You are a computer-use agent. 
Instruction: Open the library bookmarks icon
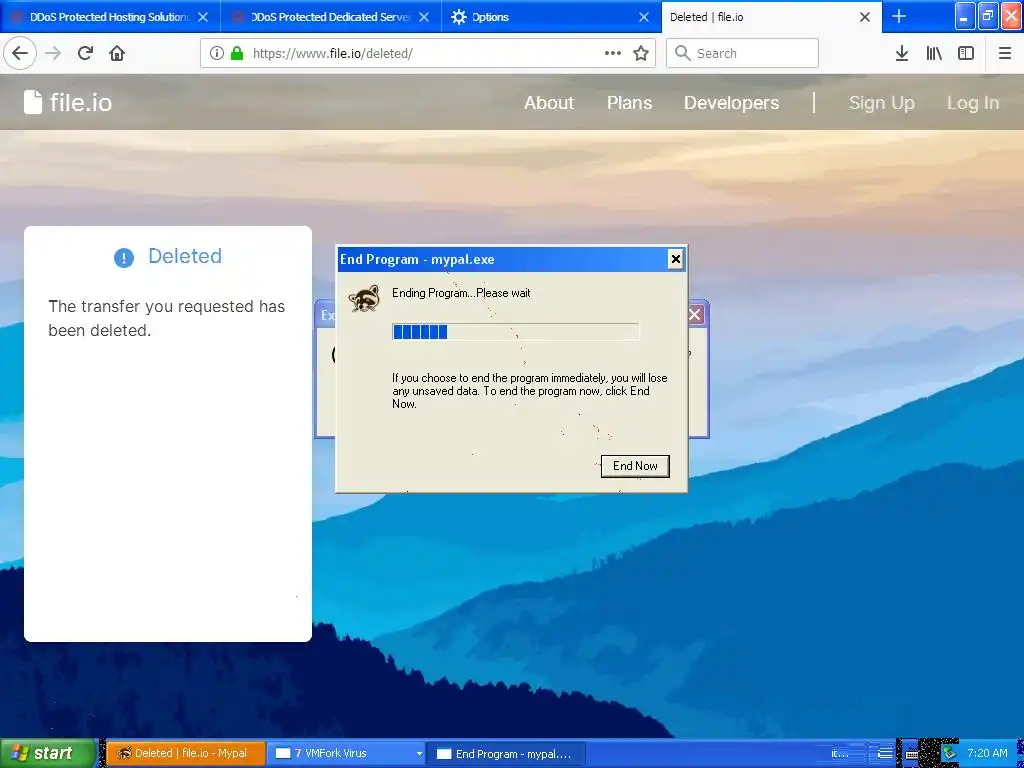[x=934, y=54]
